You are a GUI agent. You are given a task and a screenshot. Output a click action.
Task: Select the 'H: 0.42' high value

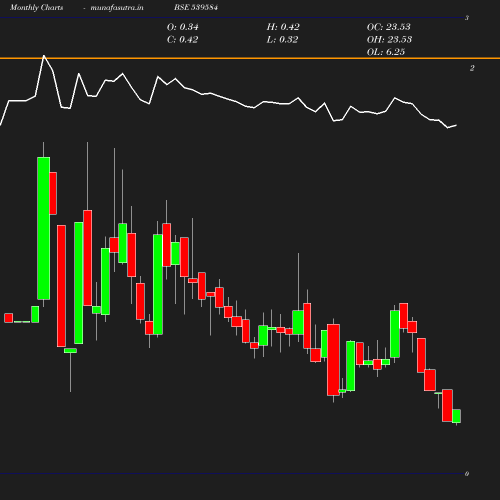(283, 27)
